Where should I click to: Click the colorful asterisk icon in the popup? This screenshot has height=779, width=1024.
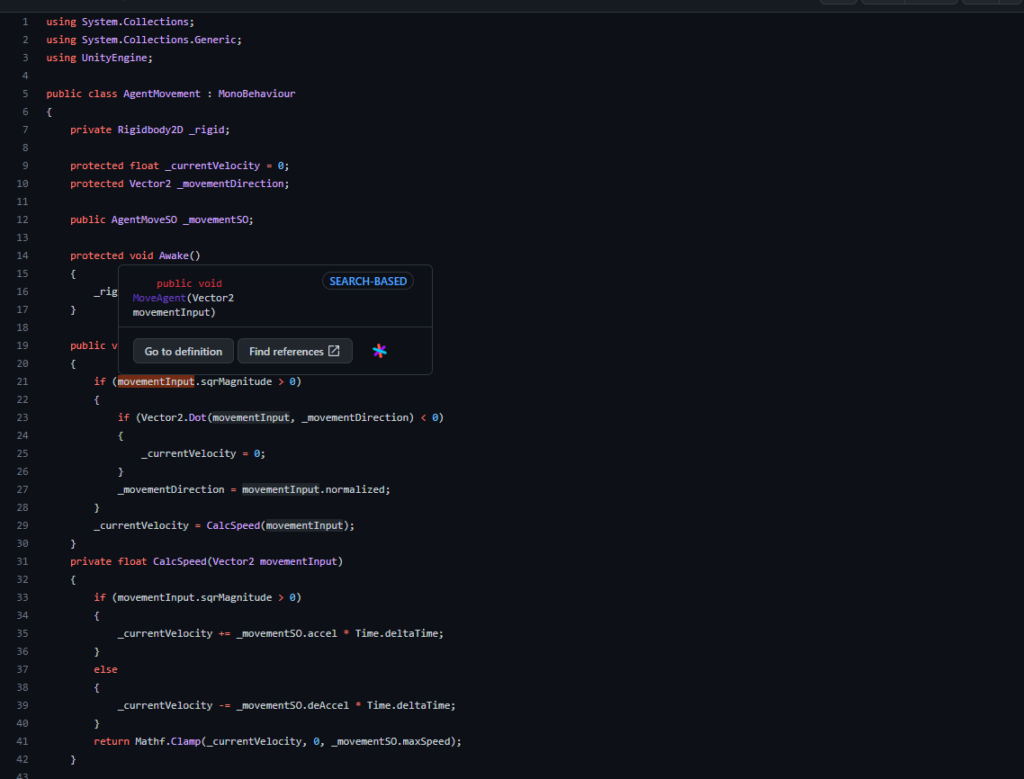[x=379, y=351]
